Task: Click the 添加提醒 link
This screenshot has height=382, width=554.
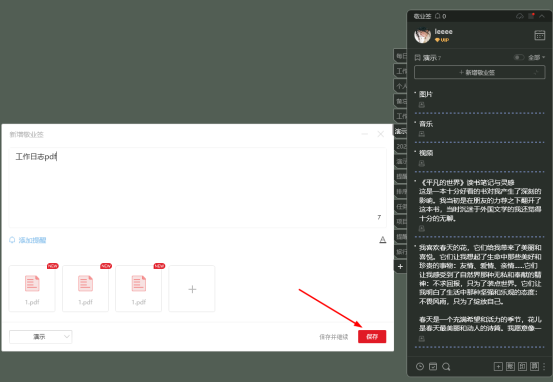Action: [x=33, y=240]
